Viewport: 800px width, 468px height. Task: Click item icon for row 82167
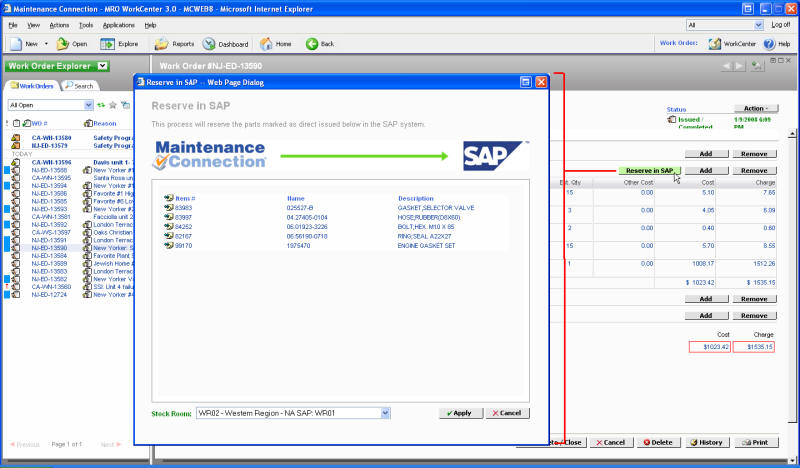tap(169, 236)
